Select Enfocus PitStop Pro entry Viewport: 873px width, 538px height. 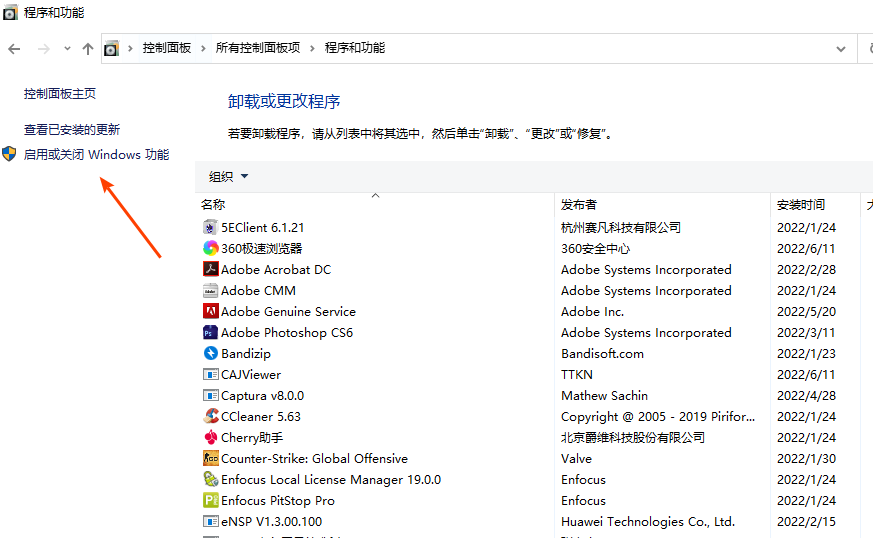tap(277, 501)
